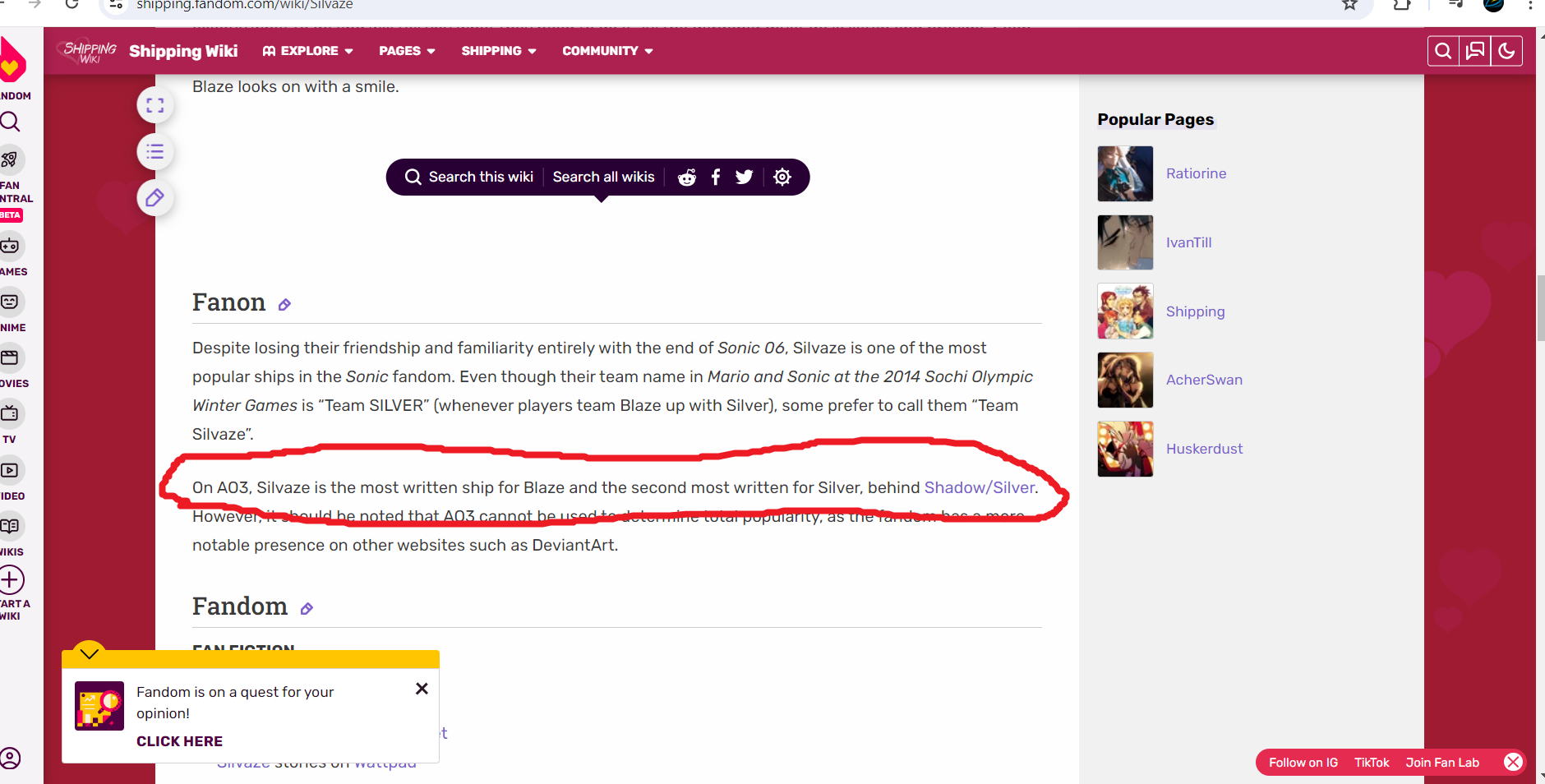
Task: Expand the Pages menu
Action: (x=407, y=51)
